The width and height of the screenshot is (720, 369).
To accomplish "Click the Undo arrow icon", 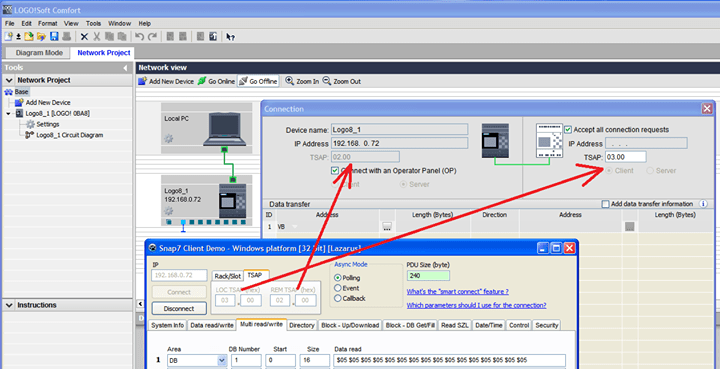I will (x=140, y=37).
